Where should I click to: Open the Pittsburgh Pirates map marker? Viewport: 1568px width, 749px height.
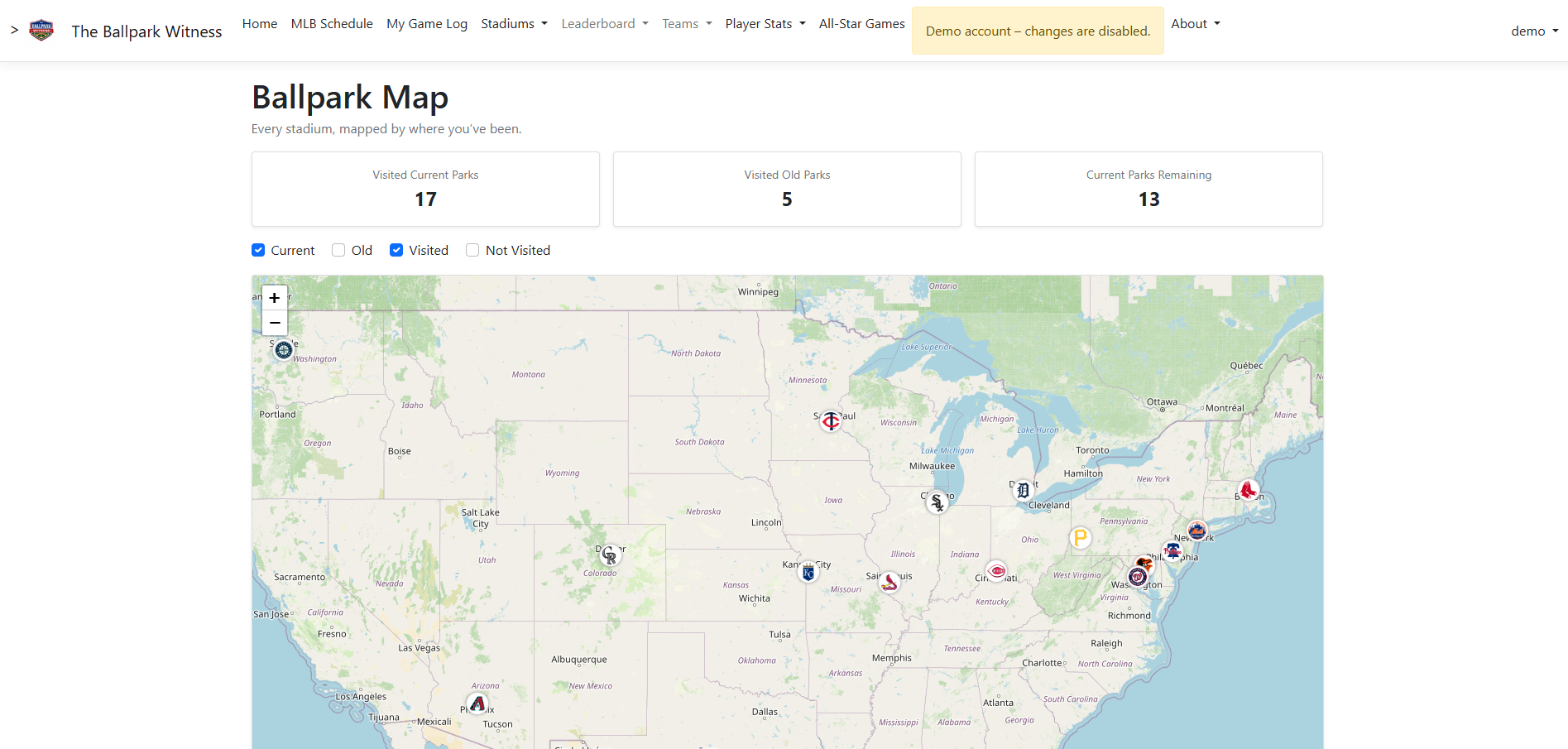pos(1080,538)
